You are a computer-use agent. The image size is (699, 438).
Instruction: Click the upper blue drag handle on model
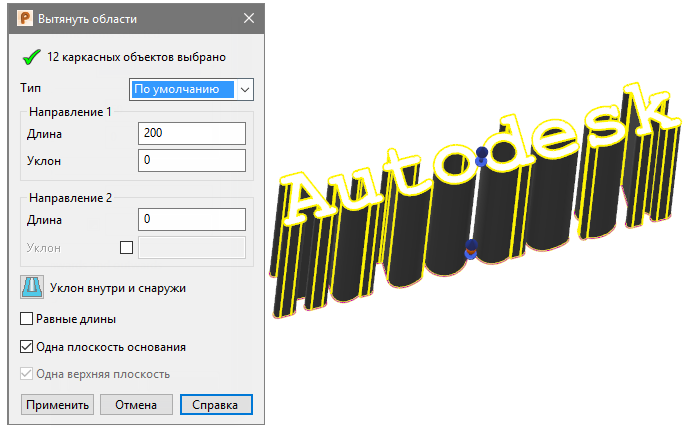tap(481, 156)
